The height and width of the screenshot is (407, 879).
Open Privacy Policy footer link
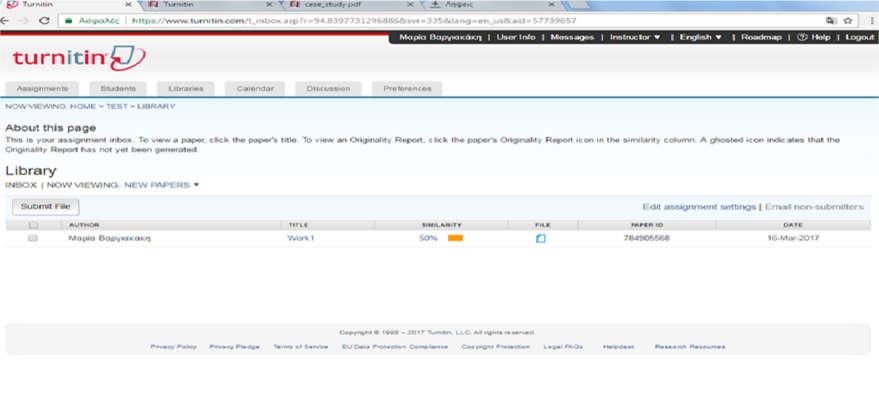point(173,347)
